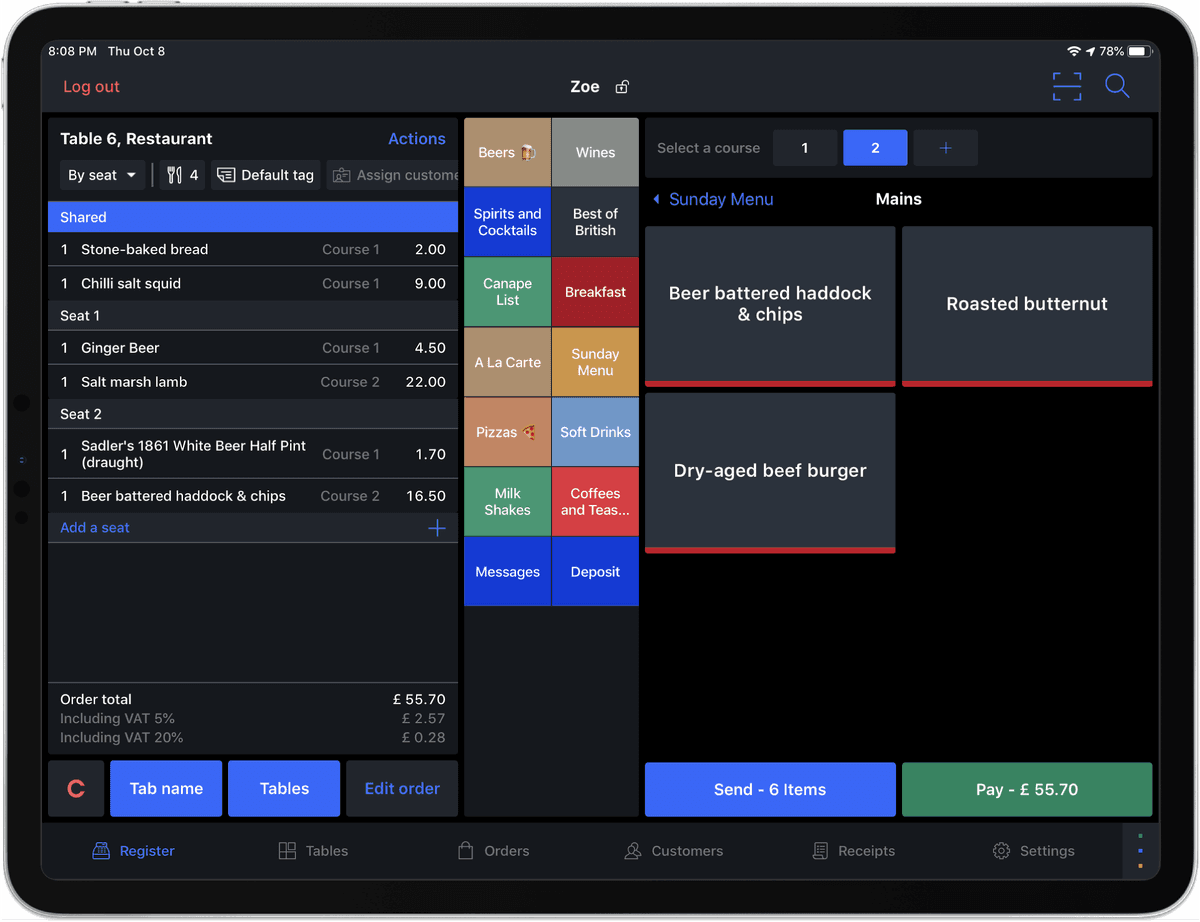Open the Default tag selector
1200x922 pixels.
[x=266, y=175]
